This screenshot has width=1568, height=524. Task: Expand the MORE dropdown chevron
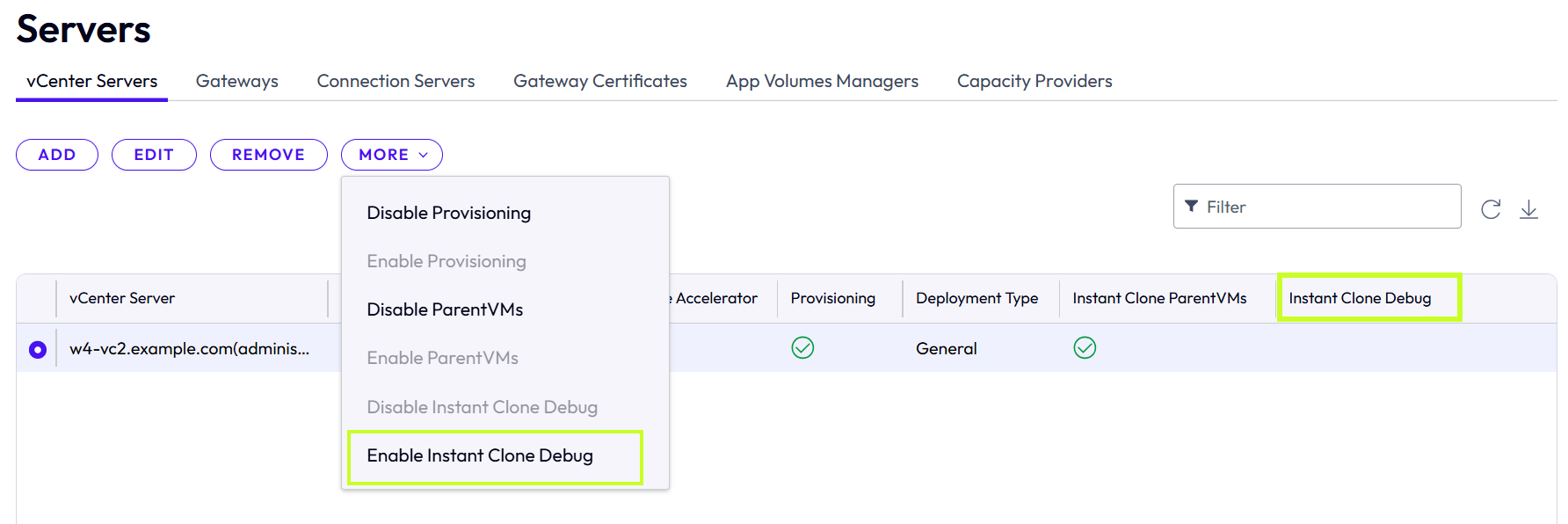tap(424, 155)
